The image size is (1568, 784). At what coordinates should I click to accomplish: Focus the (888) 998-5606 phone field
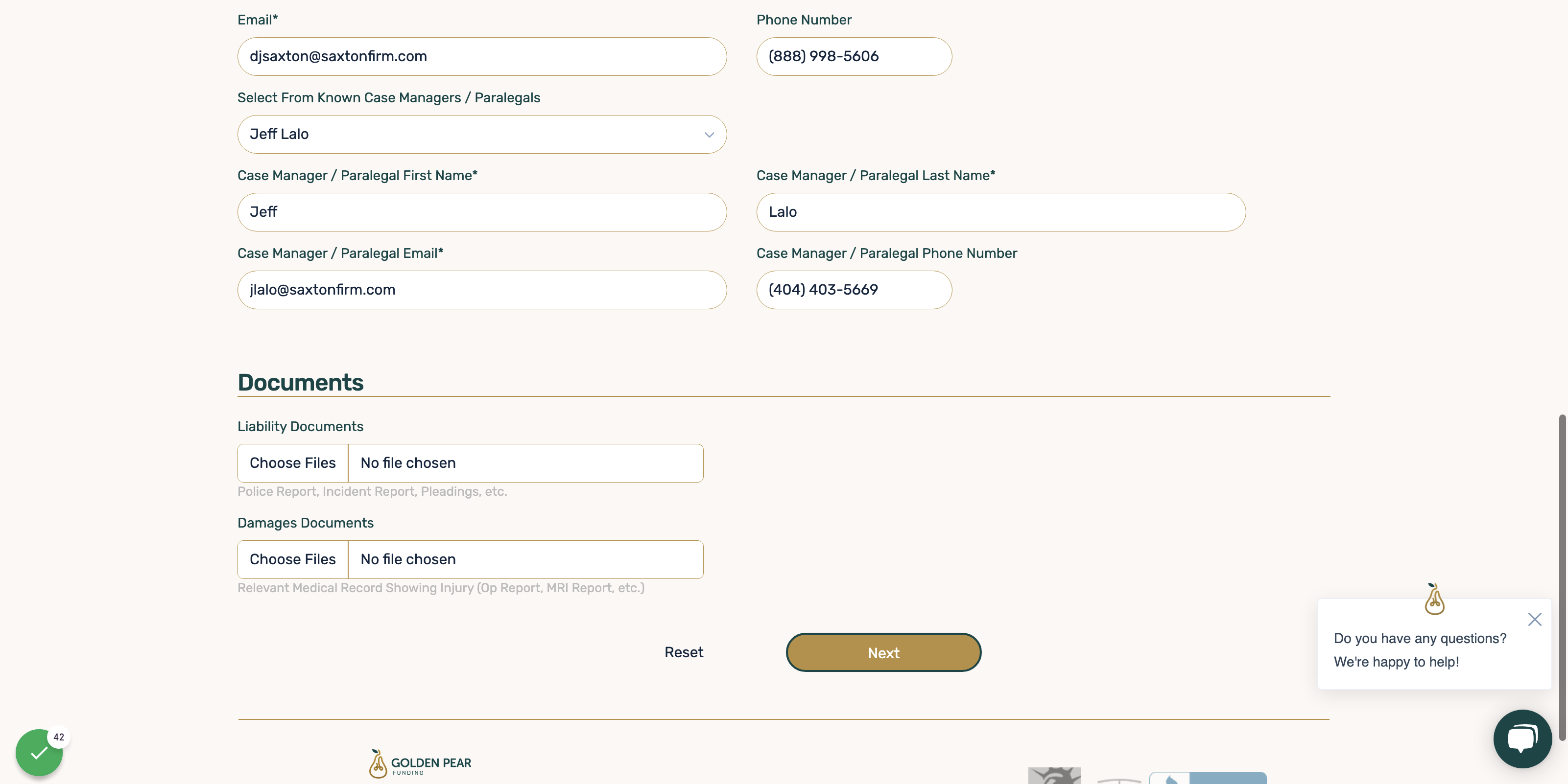pos(854,57)
